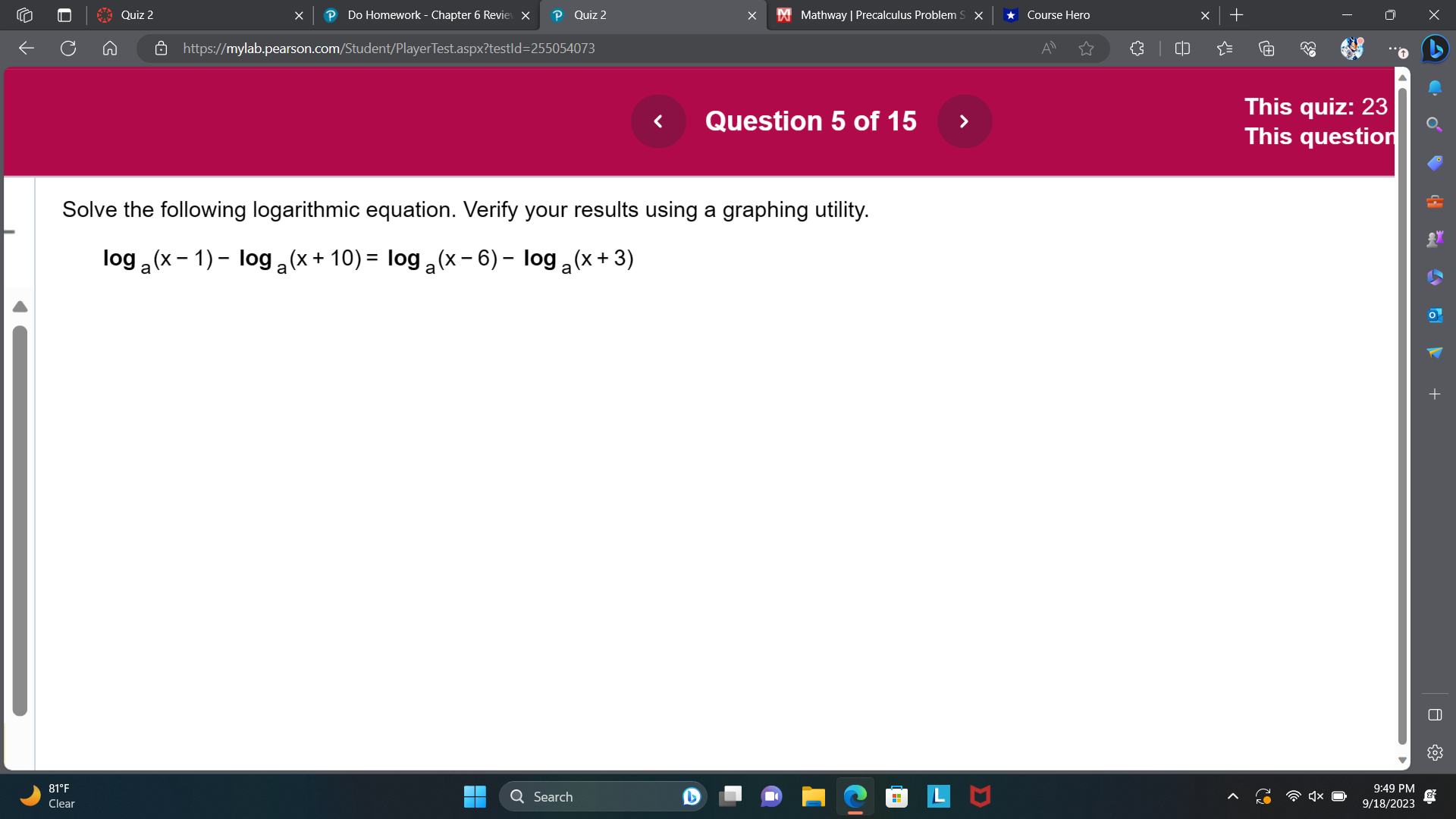Open Outlook from the Edge sidebar

coord(1435,315)
